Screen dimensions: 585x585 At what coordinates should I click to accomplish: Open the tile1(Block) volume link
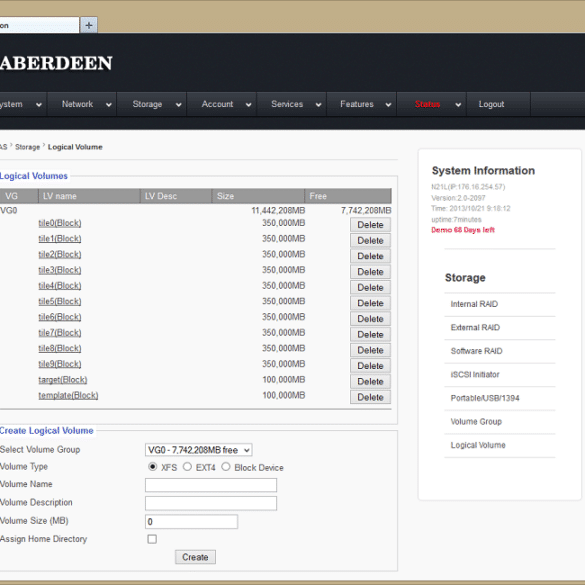coord(60,239)
